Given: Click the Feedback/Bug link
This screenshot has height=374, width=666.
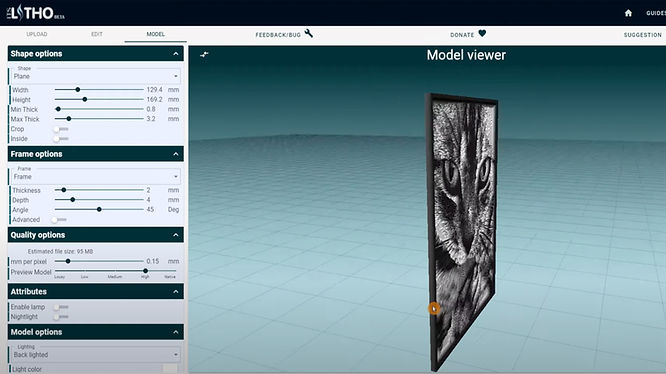Looking at the screenshot, I should click(278, 35).
